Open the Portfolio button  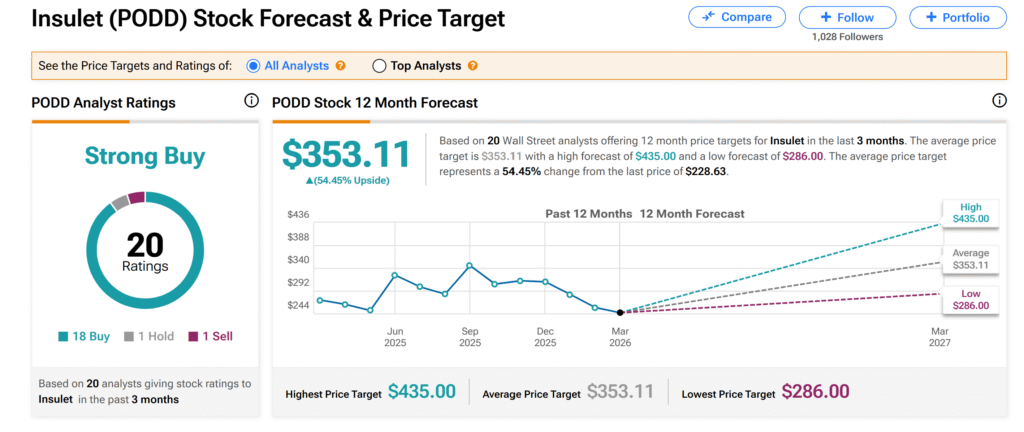pos(957,17)
